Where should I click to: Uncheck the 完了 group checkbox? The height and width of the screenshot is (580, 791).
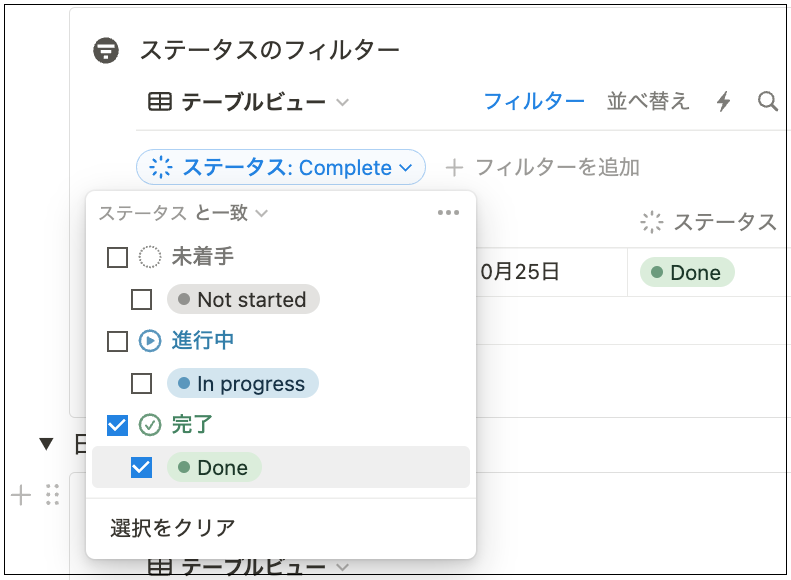coord(117,425)
